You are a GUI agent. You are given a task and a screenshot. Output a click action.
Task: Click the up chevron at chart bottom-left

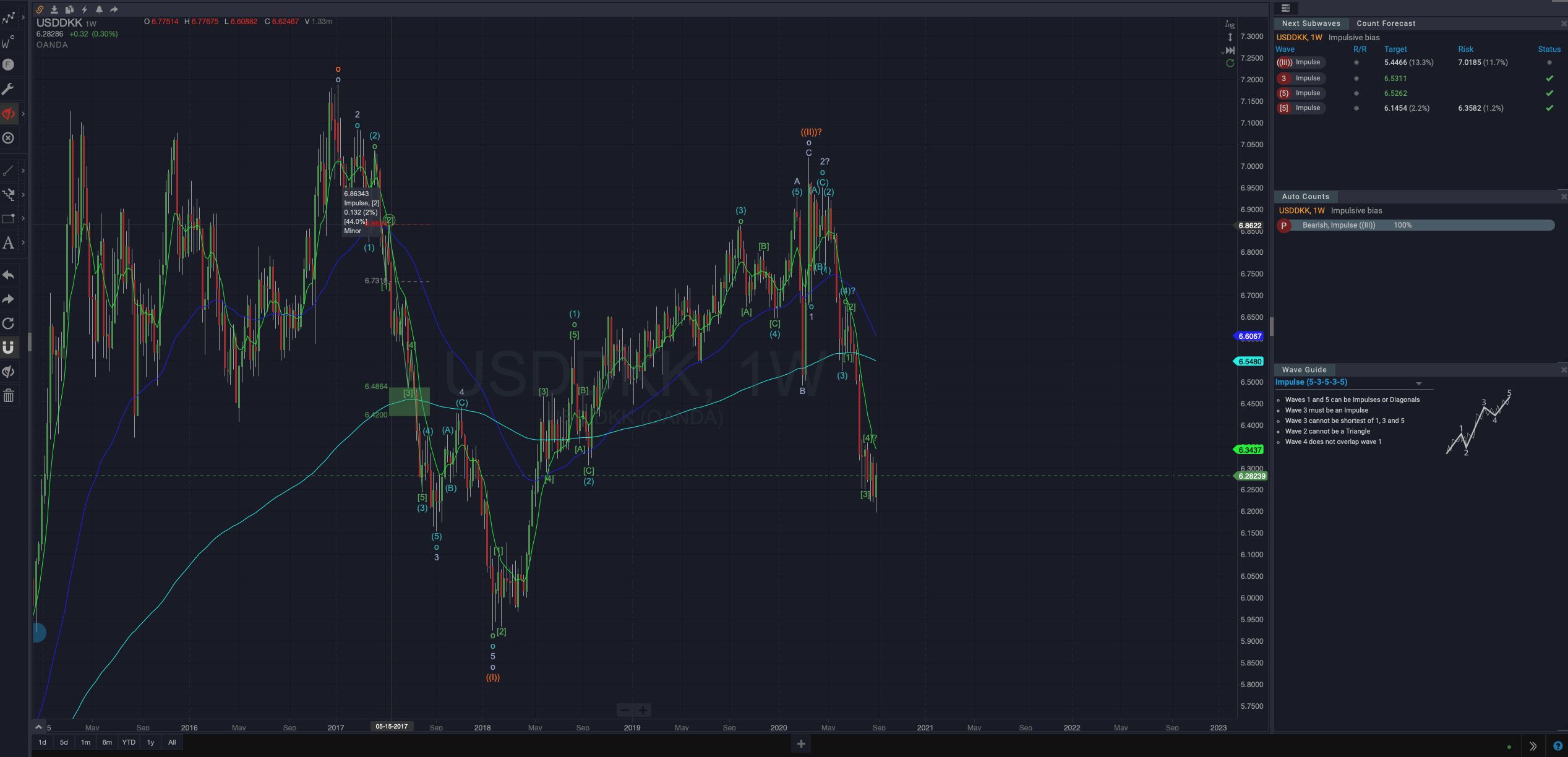click(x=38, y=727)
